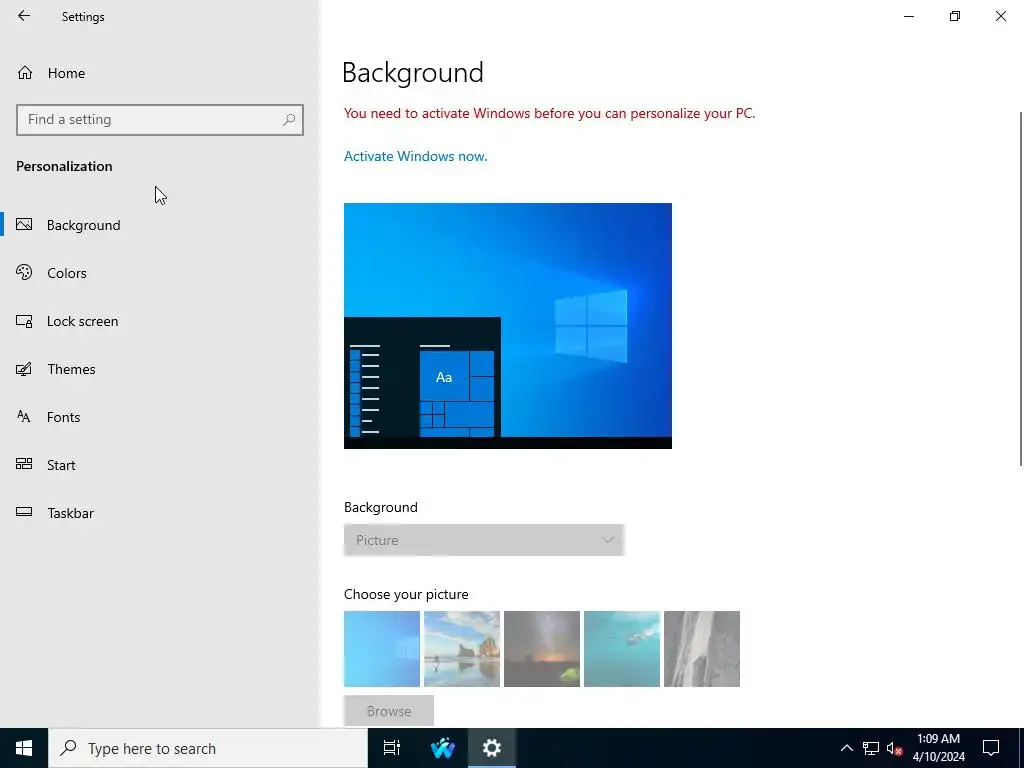Viewport: 1024px width, 768px height.
Task: Click the magnifier icon in Find a setting
Action: 289,120
